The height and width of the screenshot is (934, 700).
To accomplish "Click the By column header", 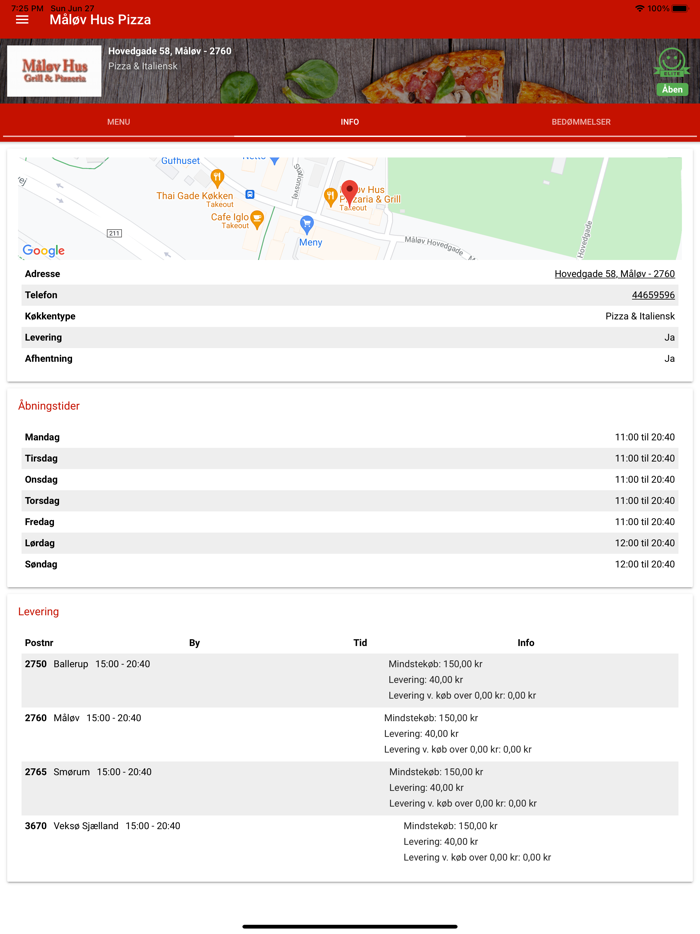I will click(x=194, y=643).
